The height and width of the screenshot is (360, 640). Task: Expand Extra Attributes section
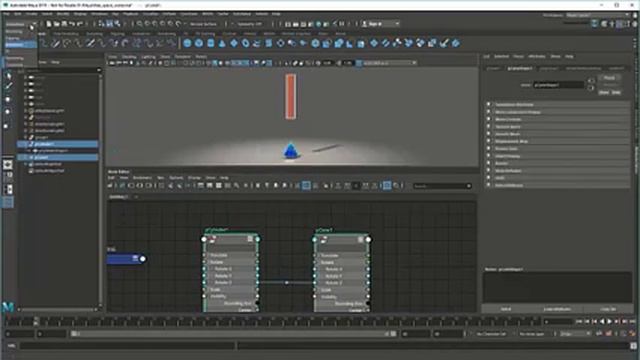(x=558, y=185)
